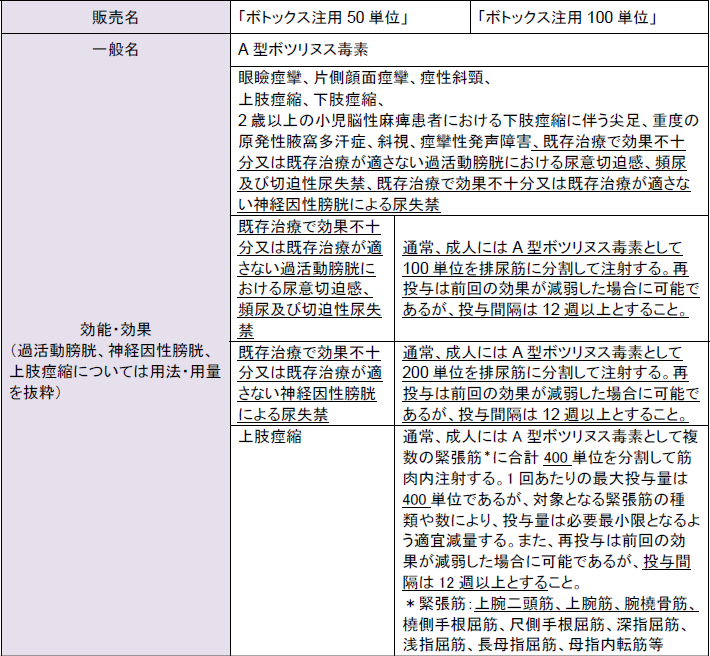Click the 上肢痙縮、下肢痙縮 indication line
Viewport: 710px width, 656px height.
pos(312,99)
